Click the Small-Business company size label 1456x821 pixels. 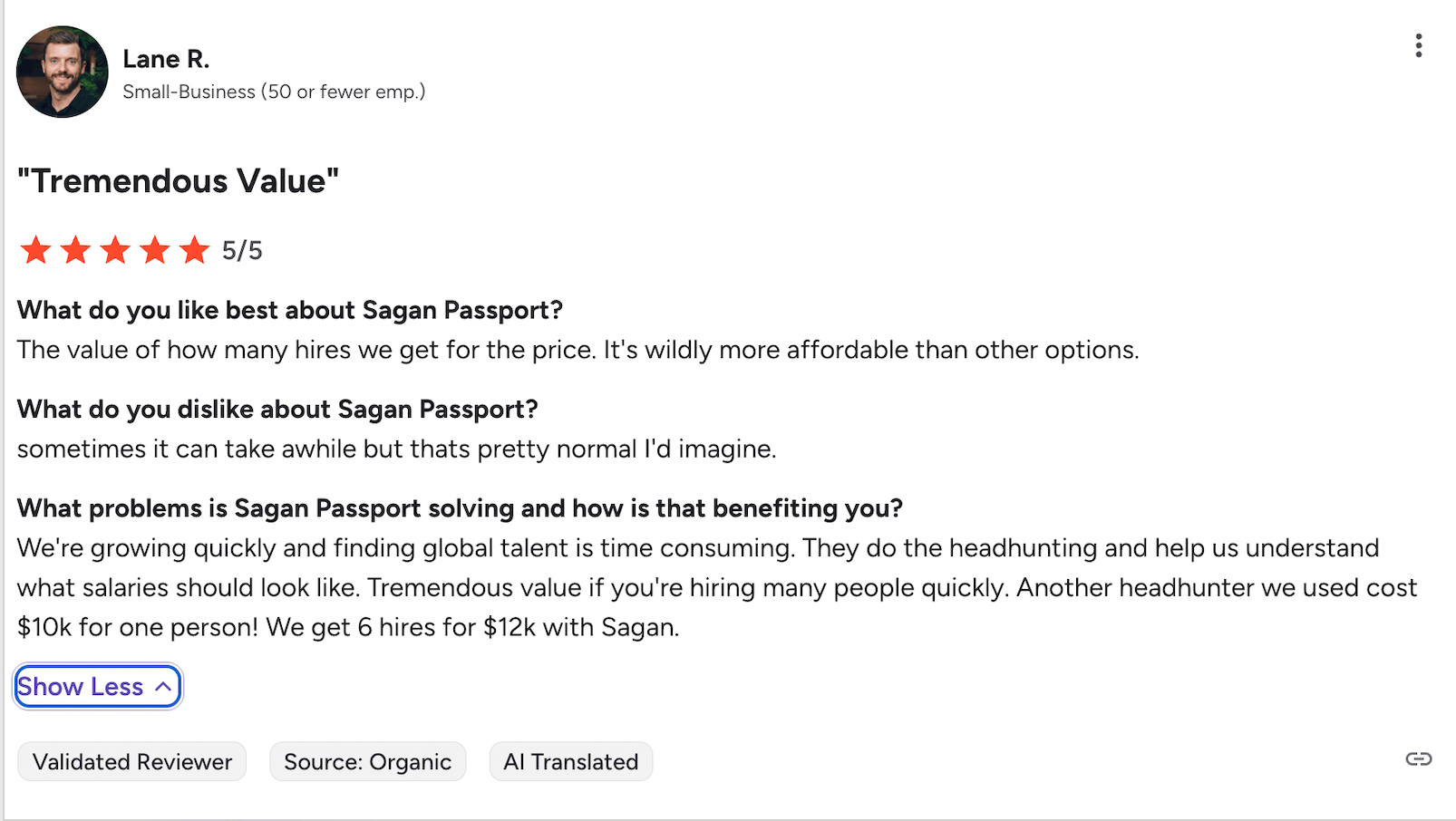(274, 92)
